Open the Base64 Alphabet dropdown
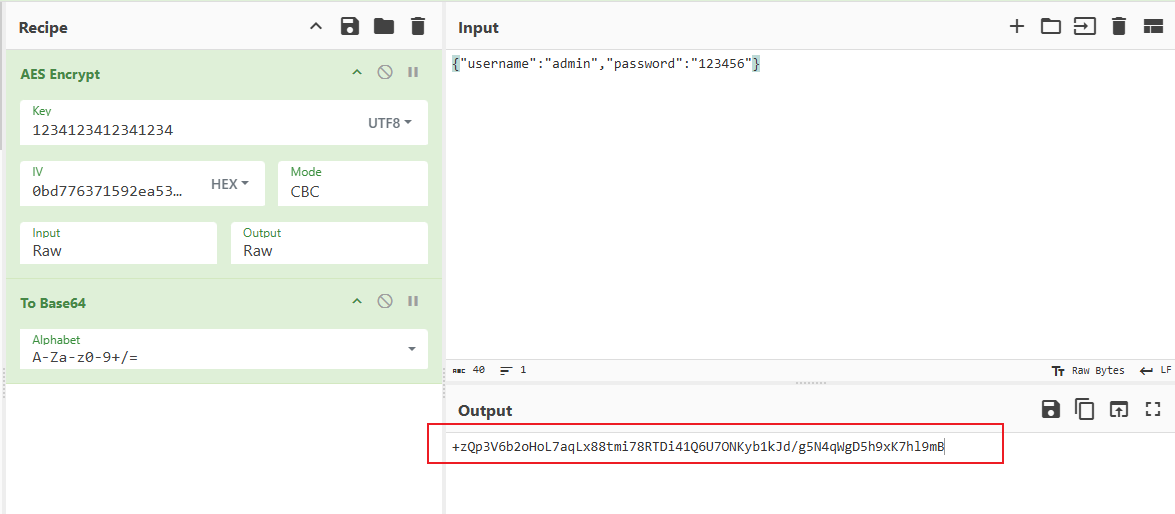1175x514 pixels. tap(224, 349)
